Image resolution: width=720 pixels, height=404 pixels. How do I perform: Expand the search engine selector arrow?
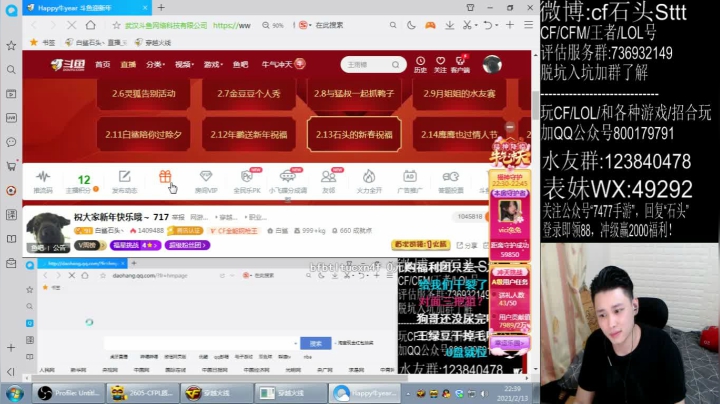click(x=310, y=25)
